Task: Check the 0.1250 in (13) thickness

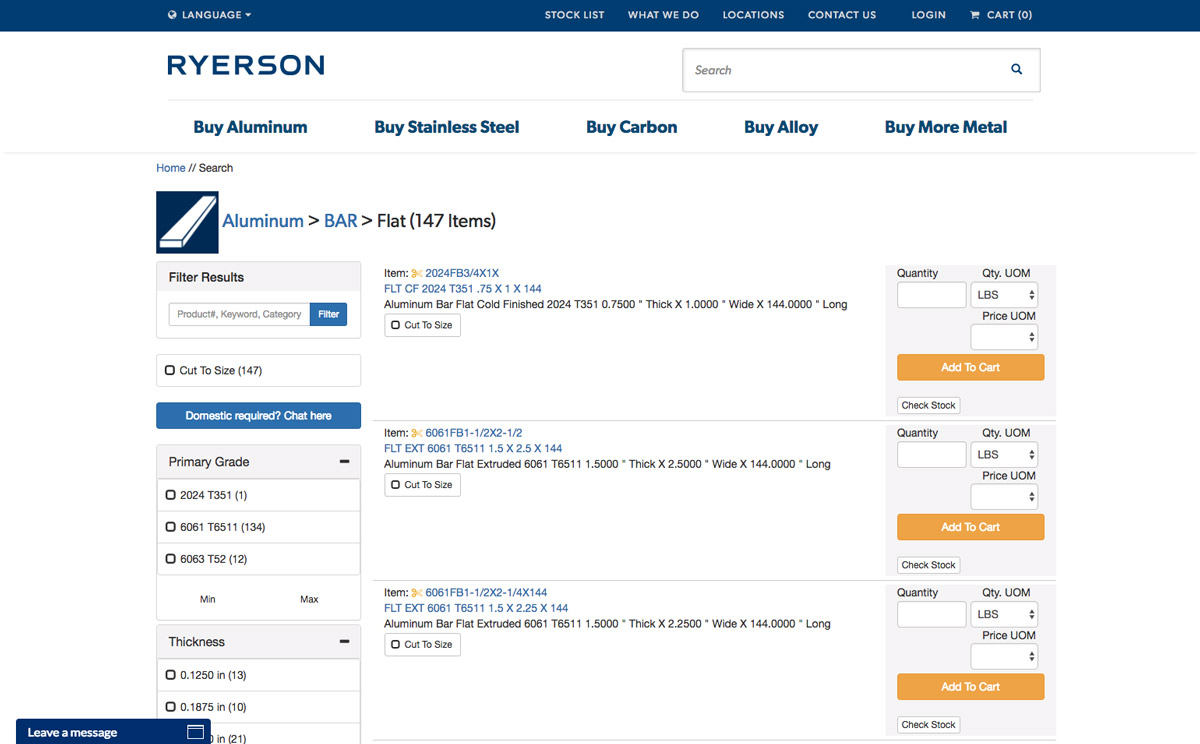Action: point(171,675)
